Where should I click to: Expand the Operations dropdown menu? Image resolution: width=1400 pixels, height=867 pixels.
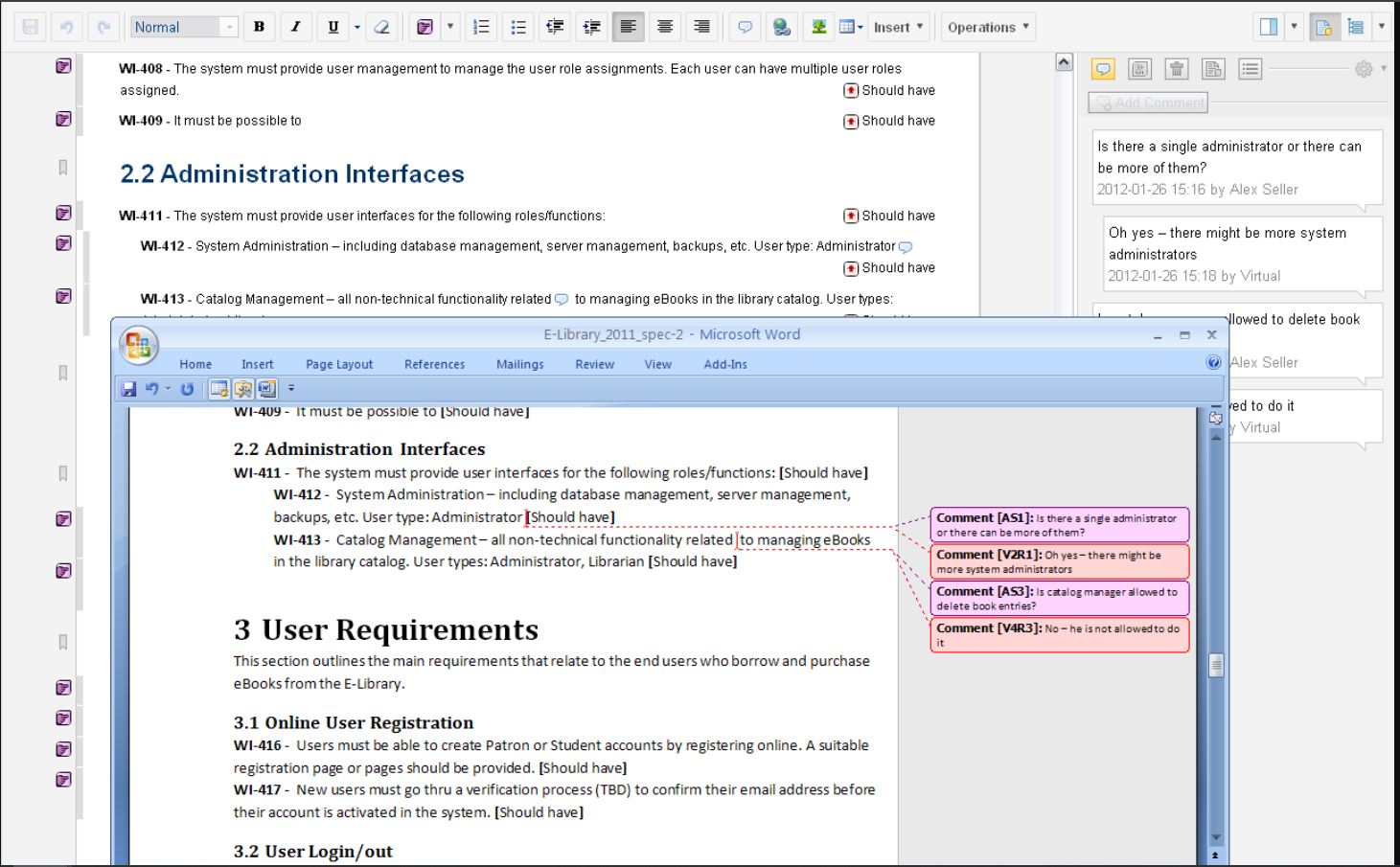point(988,27)
